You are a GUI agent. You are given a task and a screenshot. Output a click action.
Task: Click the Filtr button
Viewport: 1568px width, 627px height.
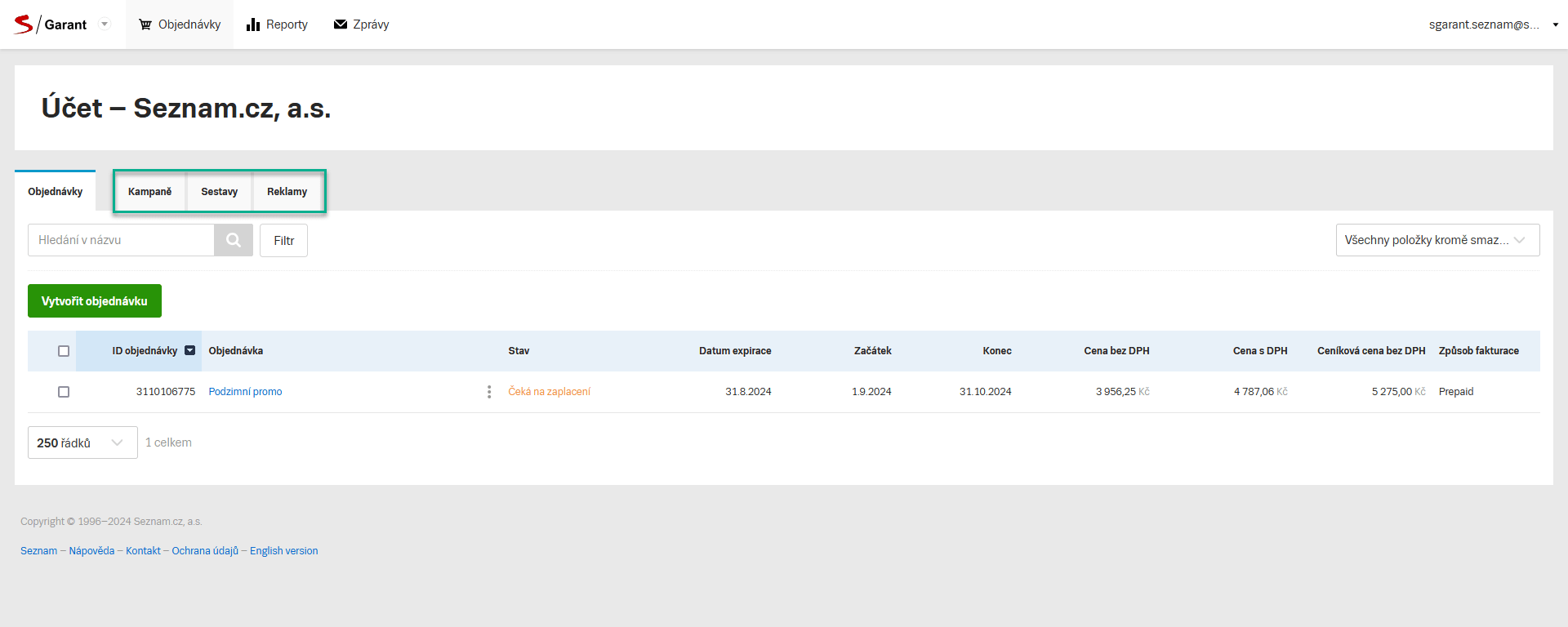point(283,241)
